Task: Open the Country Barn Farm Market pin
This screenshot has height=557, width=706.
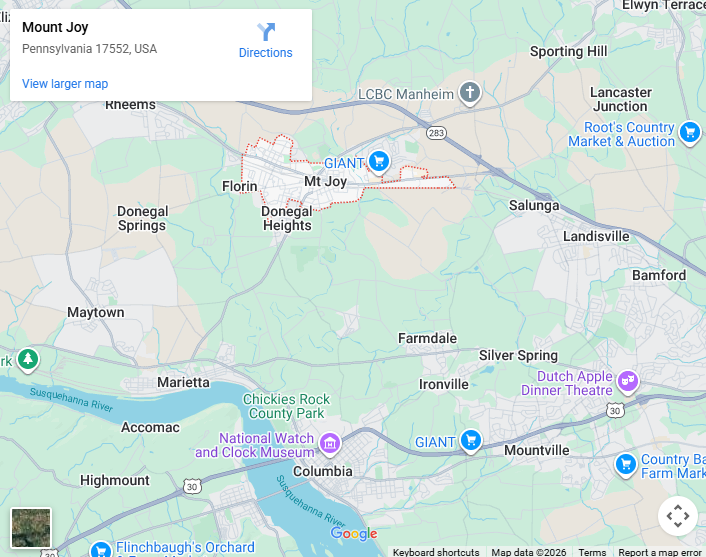Action: [x=626, y=464]
